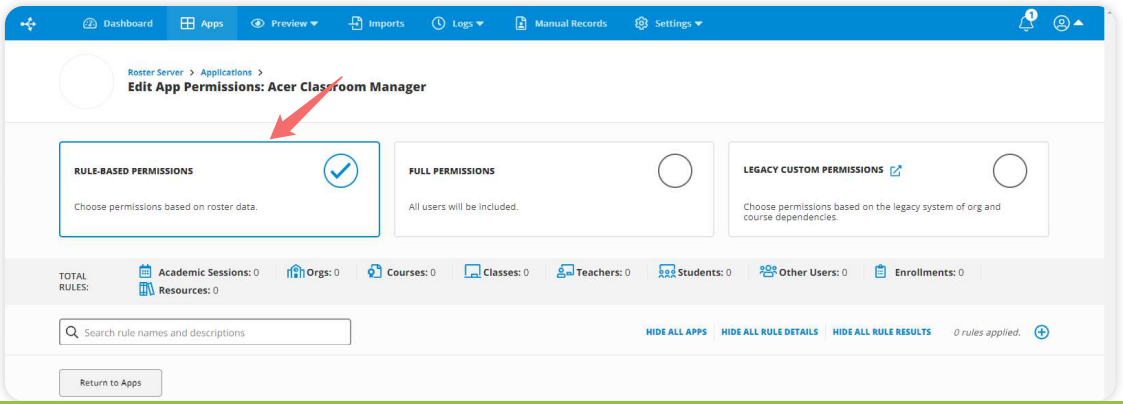The width and height of the screenshot is (1123, 404).
Task: Open the Dashboard menu item
Action: (118, 24)
